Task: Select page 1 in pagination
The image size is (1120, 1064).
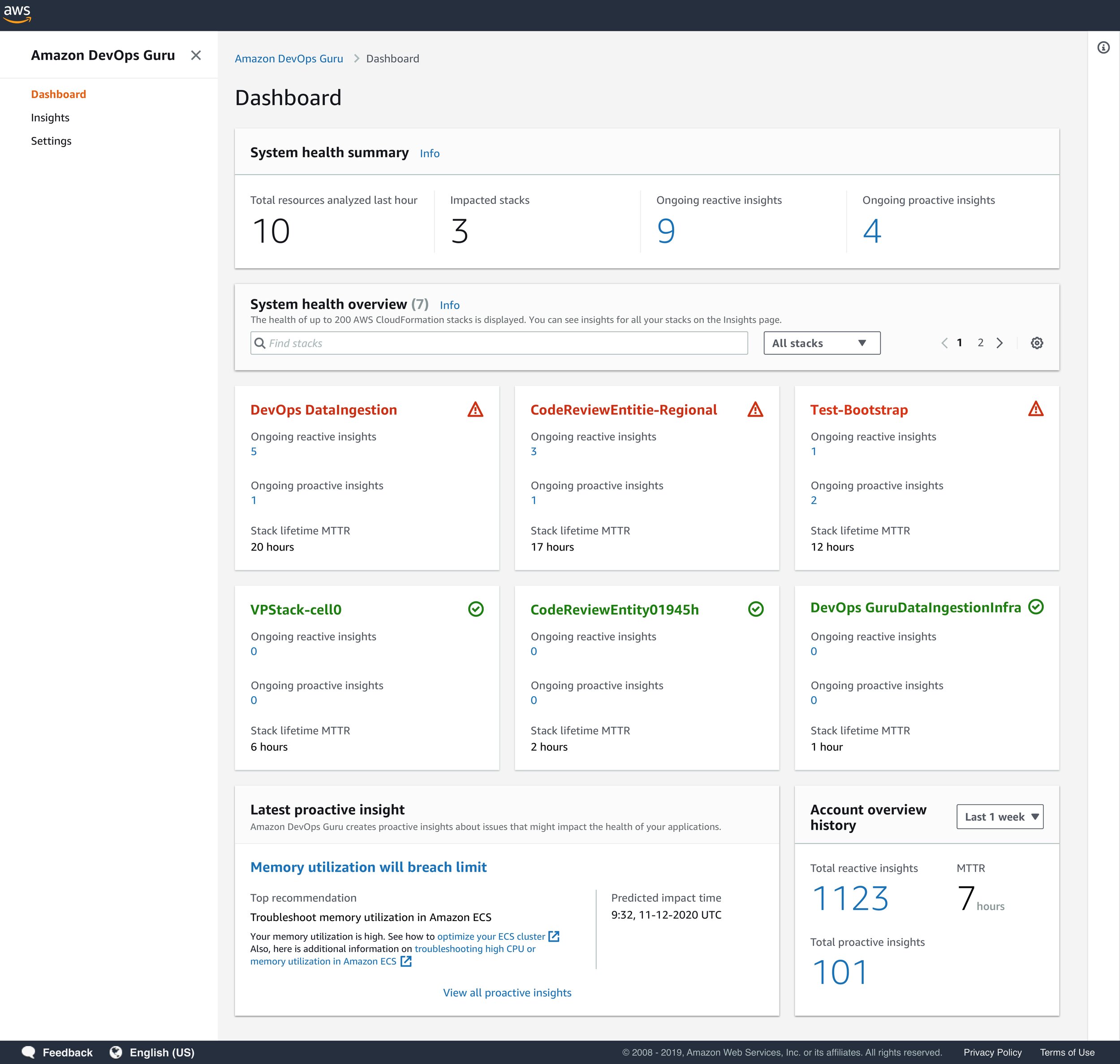Action: click(x=959, y=343)
